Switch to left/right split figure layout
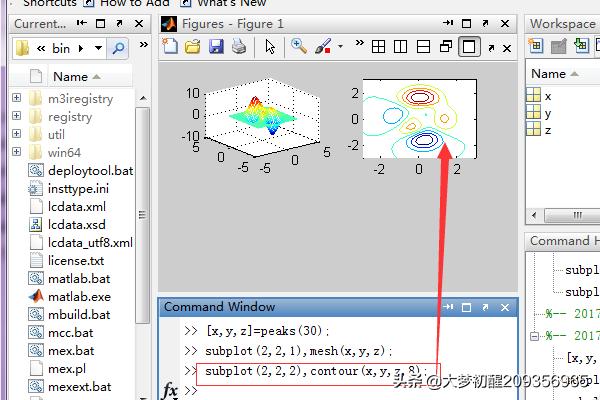Image resolution: width=600 pixels, height=400 pixels. (x=401, y=46)
